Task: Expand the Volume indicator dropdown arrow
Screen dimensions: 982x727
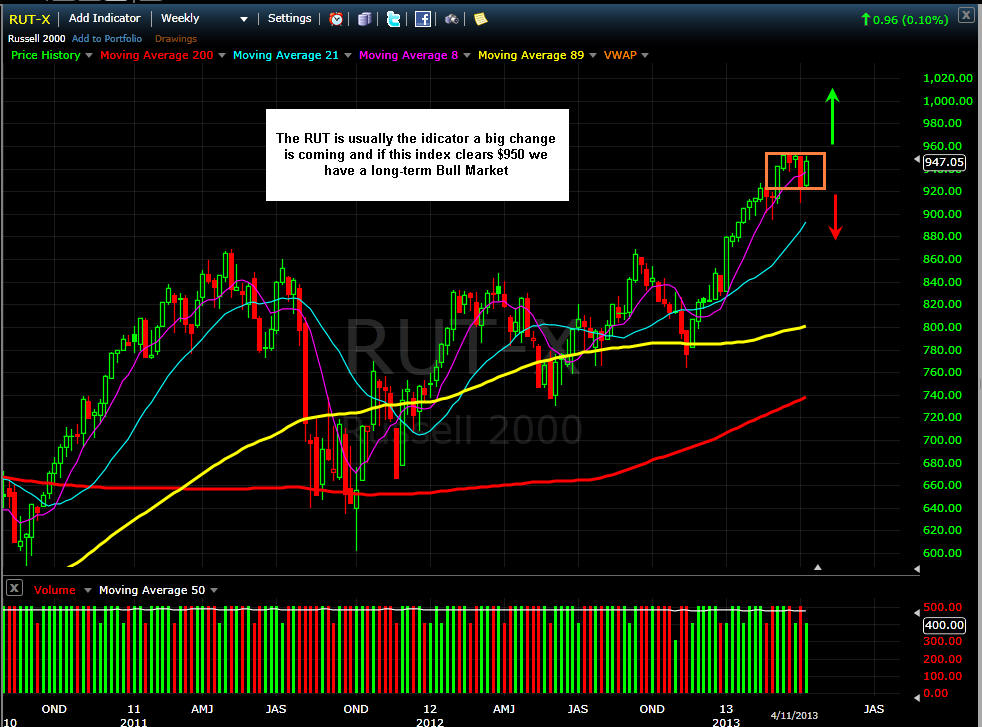Action: pyautogui.click(x=88, y=590)
